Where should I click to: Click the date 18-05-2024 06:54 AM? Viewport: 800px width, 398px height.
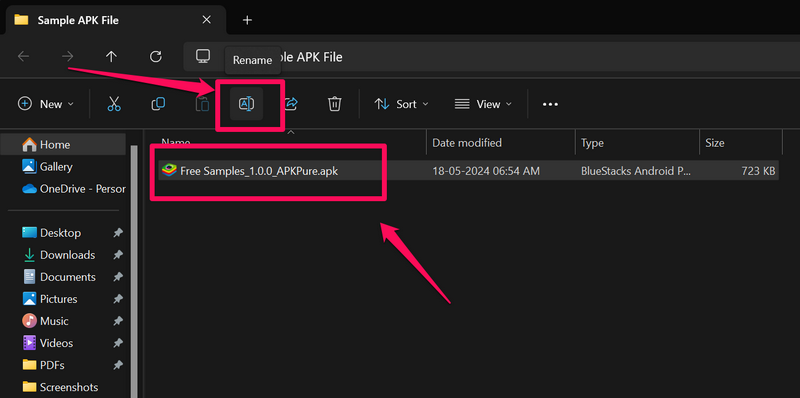coord(486,171)
